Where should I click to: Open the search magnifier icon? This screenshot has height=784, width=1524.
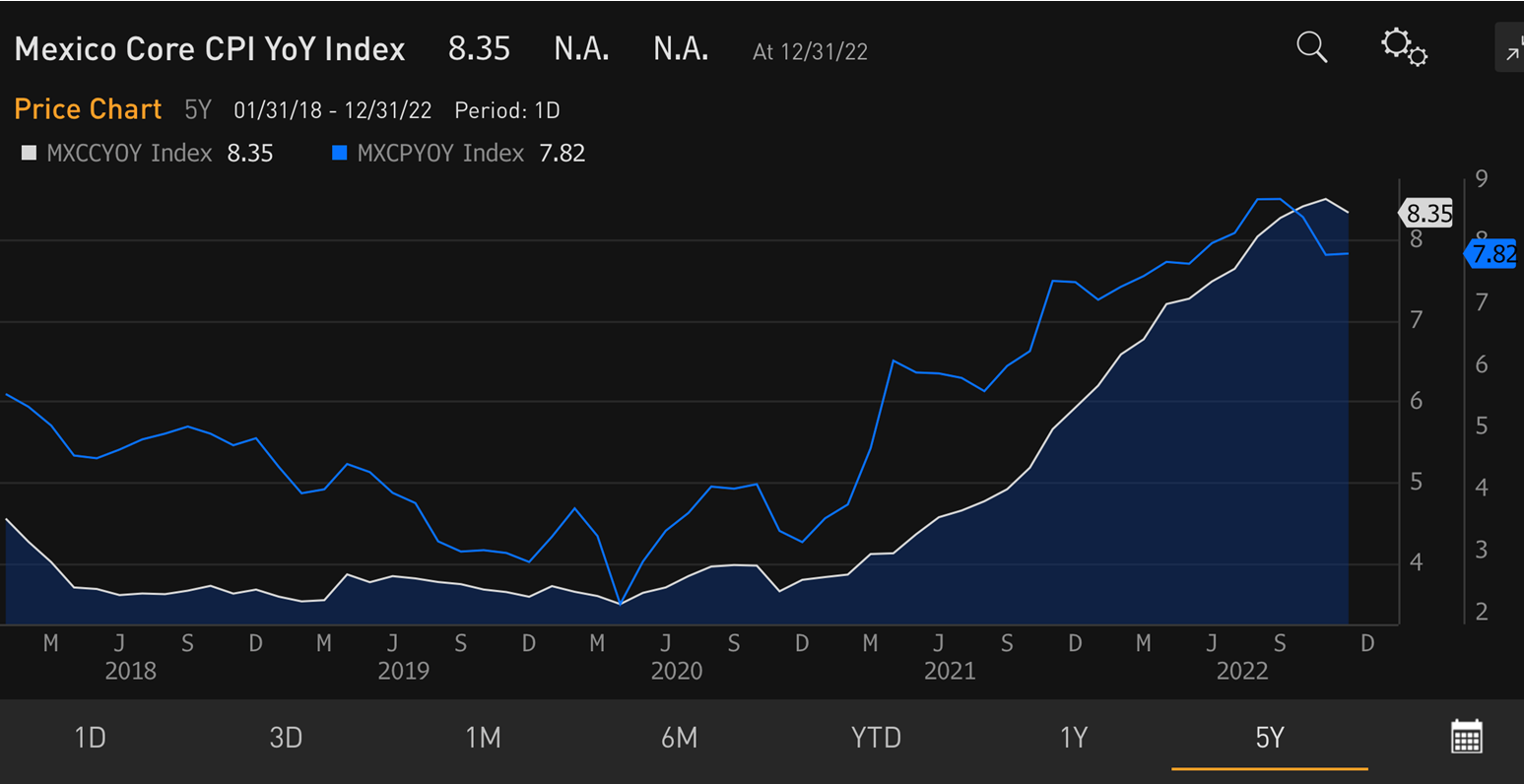pyautogui.click(x=1311, y=46)
